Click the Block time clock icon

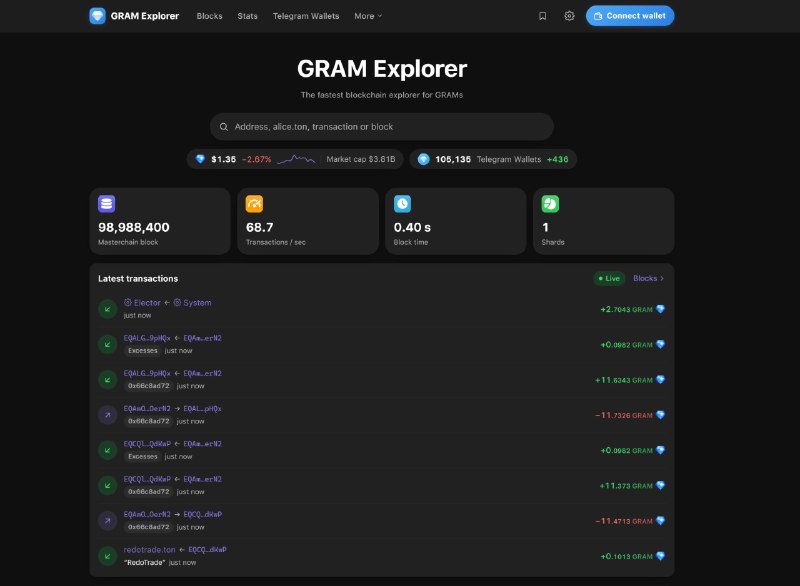coord(402,203)
